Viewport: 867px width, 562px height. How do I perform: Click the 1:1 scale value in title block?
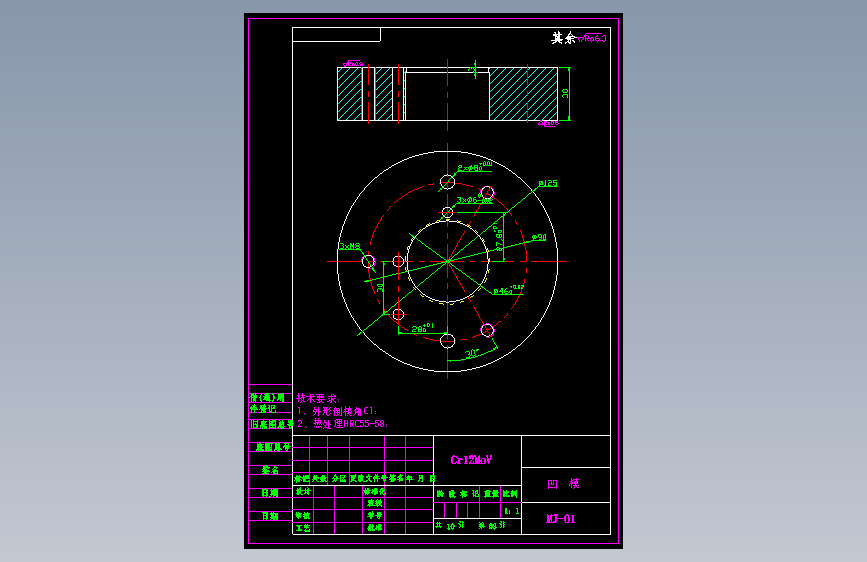(511, 511)
